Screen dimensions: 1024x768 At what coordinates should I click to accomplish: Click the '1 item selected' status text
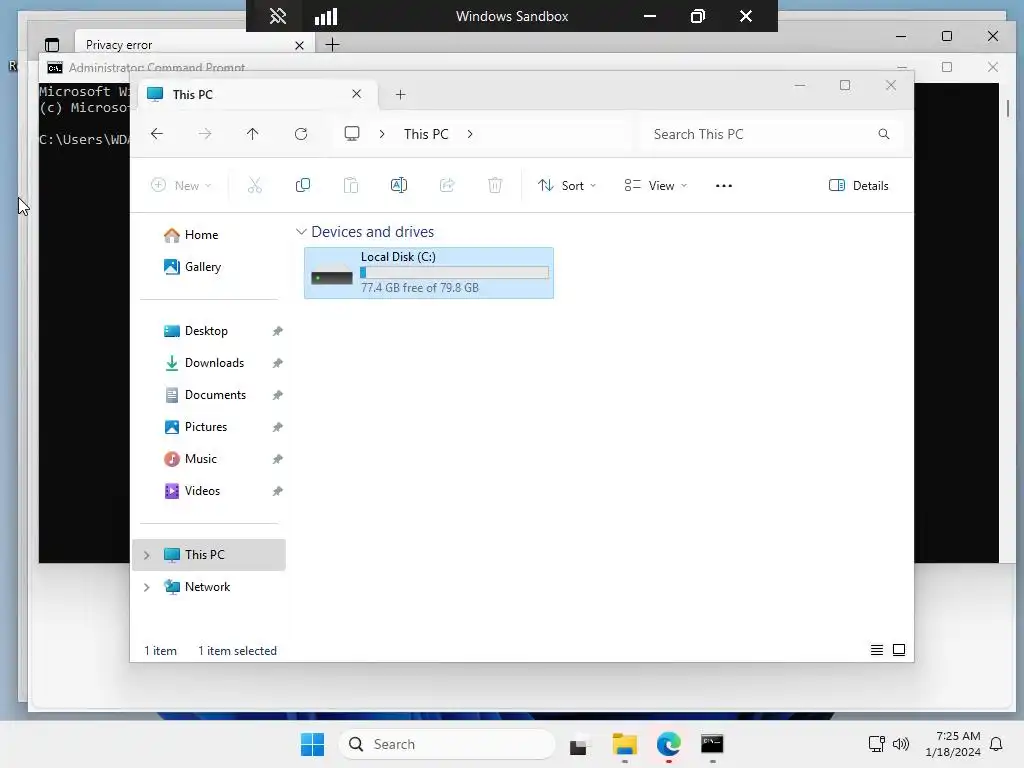click(x=237, y=651)
